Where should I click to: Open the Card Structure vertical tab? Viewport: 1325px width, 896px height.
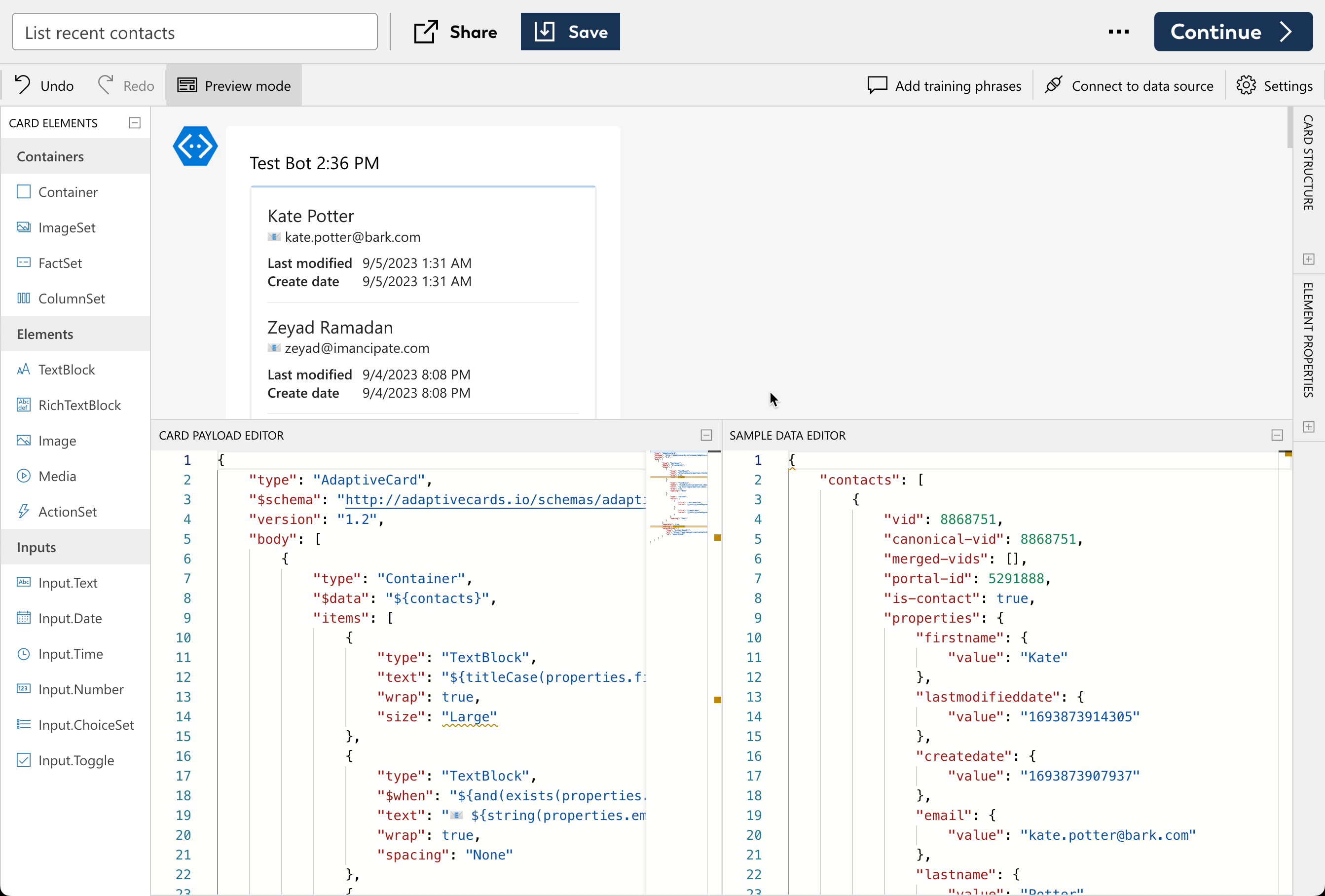1308,162
